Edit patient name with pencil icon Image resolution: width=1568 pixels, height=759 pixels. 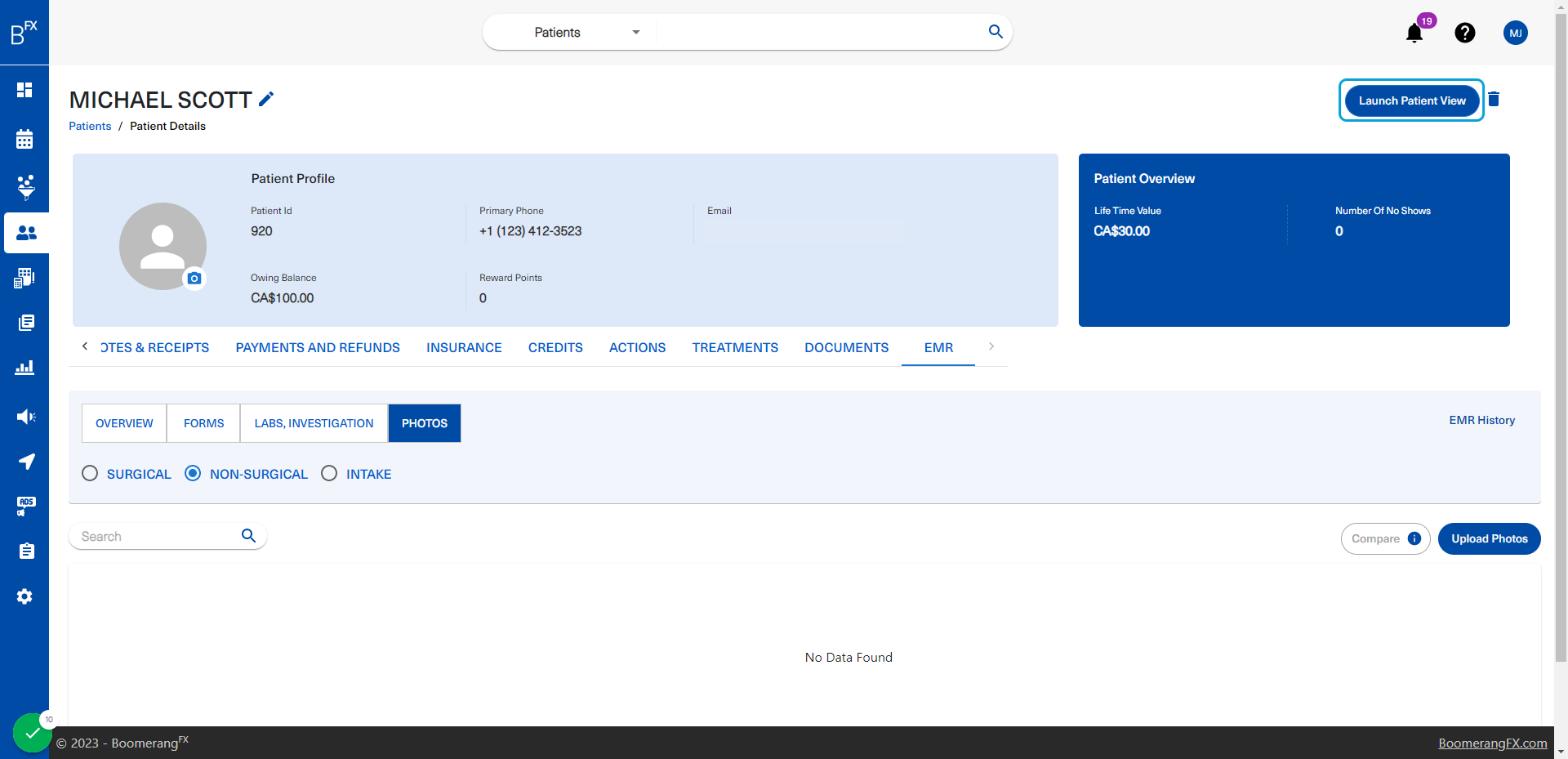pyautogui.click(x=266, y=99)
